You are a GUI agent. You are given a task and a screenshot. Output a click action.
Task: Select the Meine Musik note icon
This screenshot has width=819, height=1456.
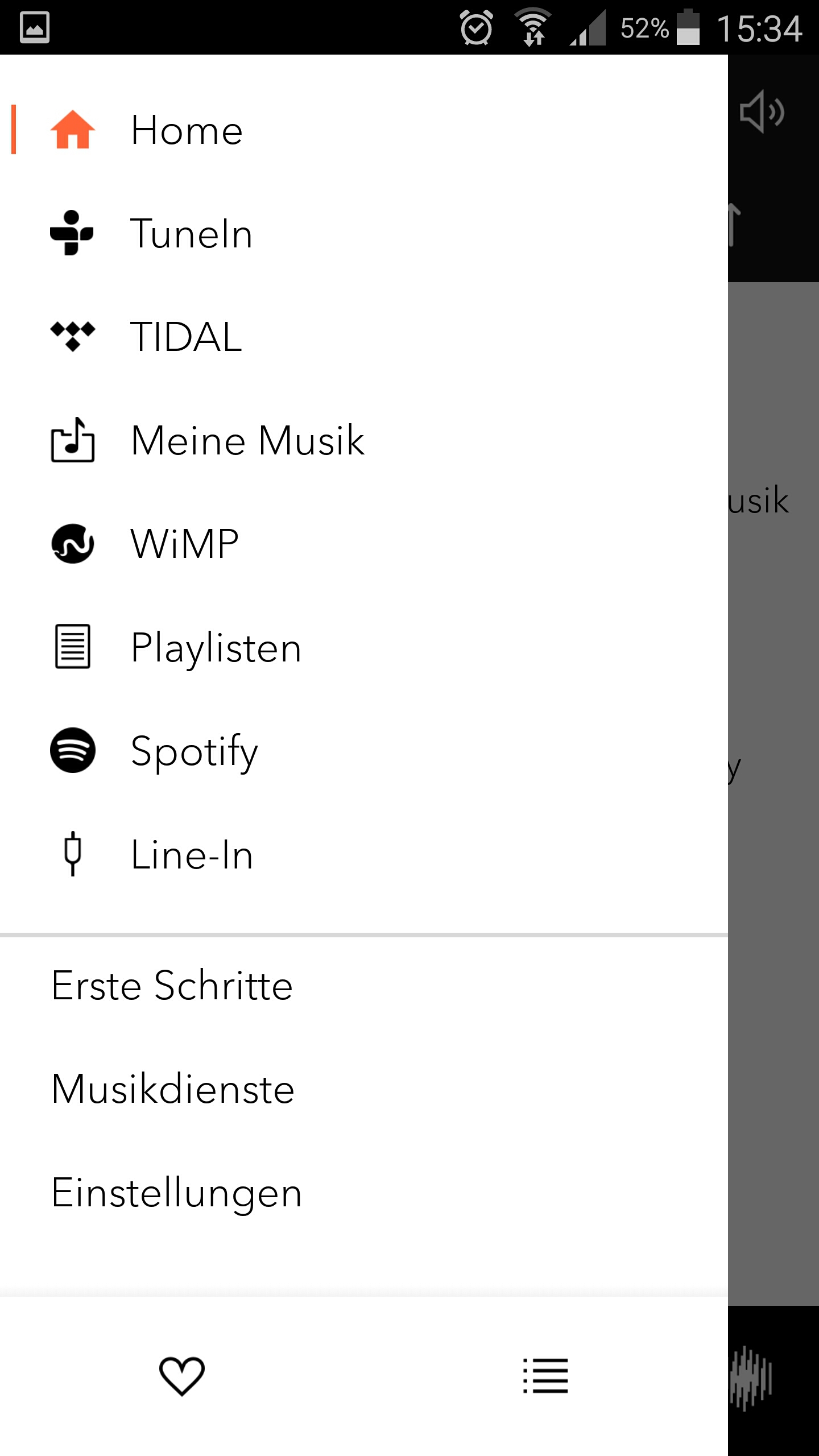coord(72,440)
